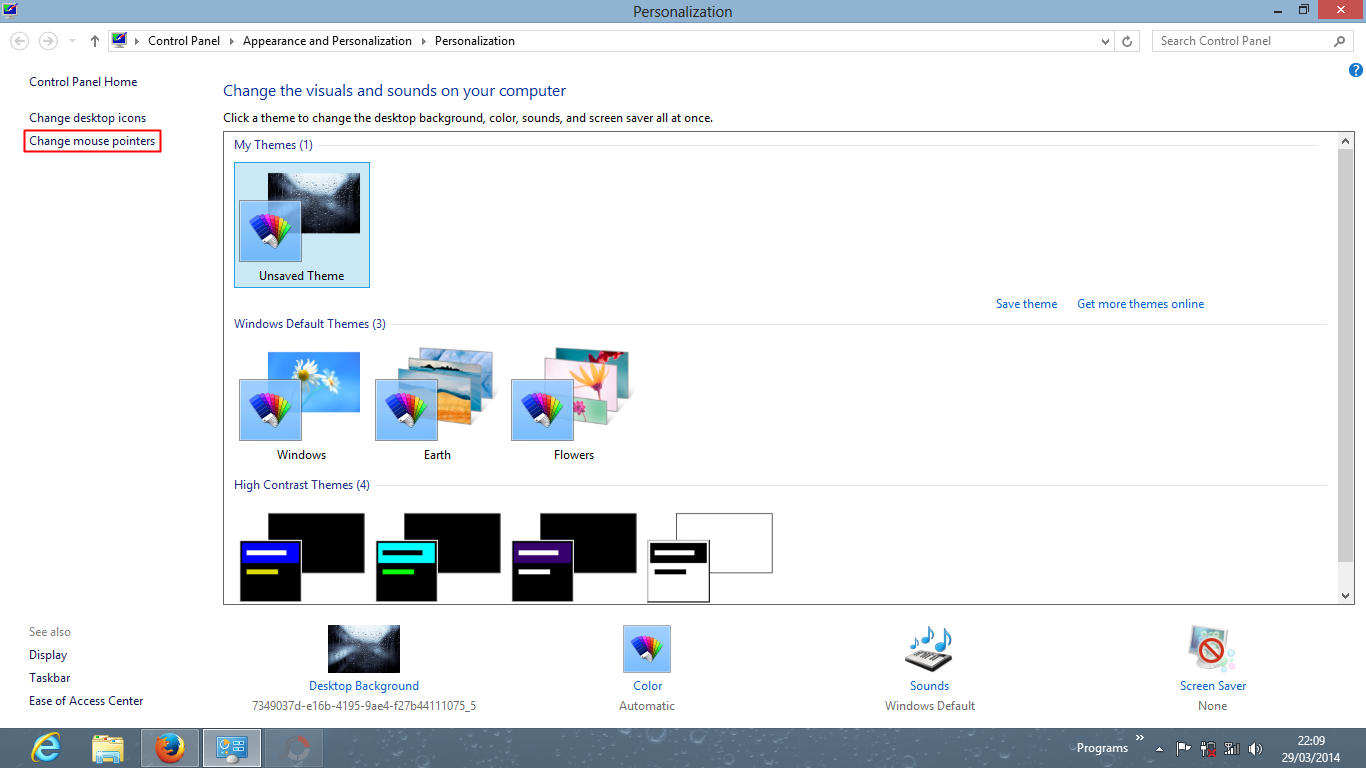This screenshot has height=768, width=1366.
Task: Click Appearance and Personalization breadcrumb
Action: coord(327,41)
